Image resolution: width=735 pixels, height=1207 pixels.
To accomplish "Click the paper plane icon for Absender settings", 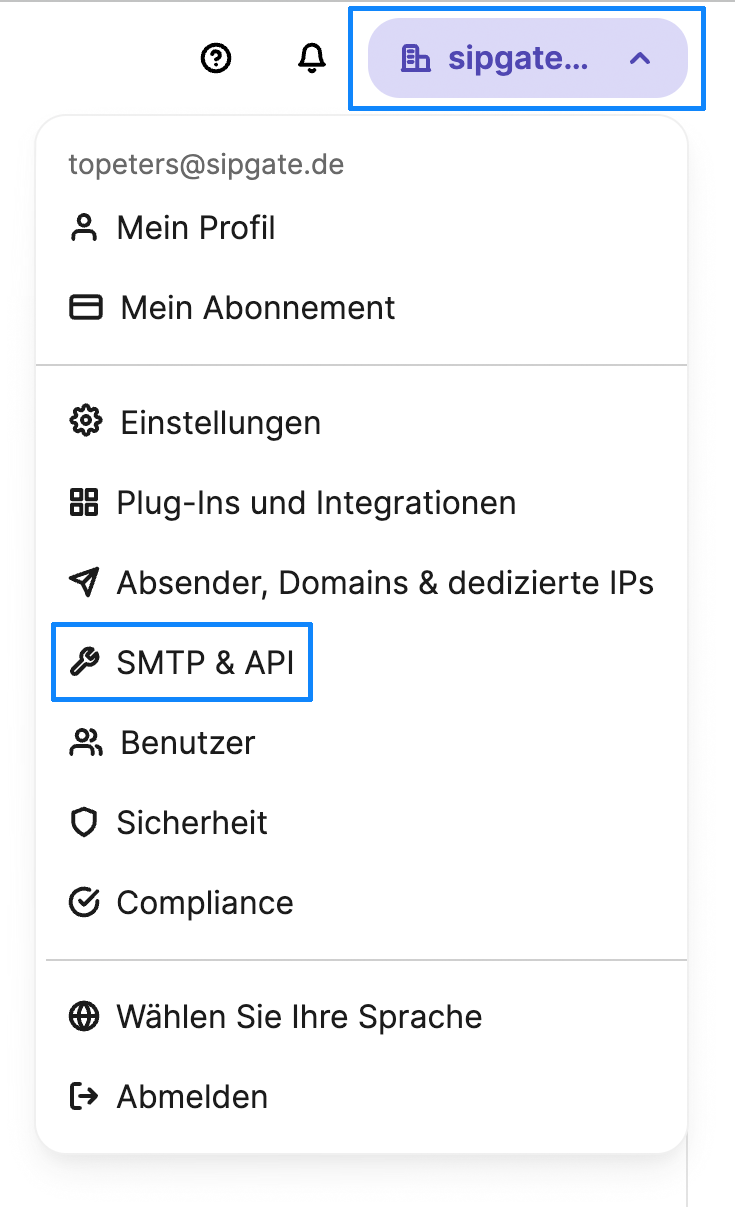I will tap(87, 582).
